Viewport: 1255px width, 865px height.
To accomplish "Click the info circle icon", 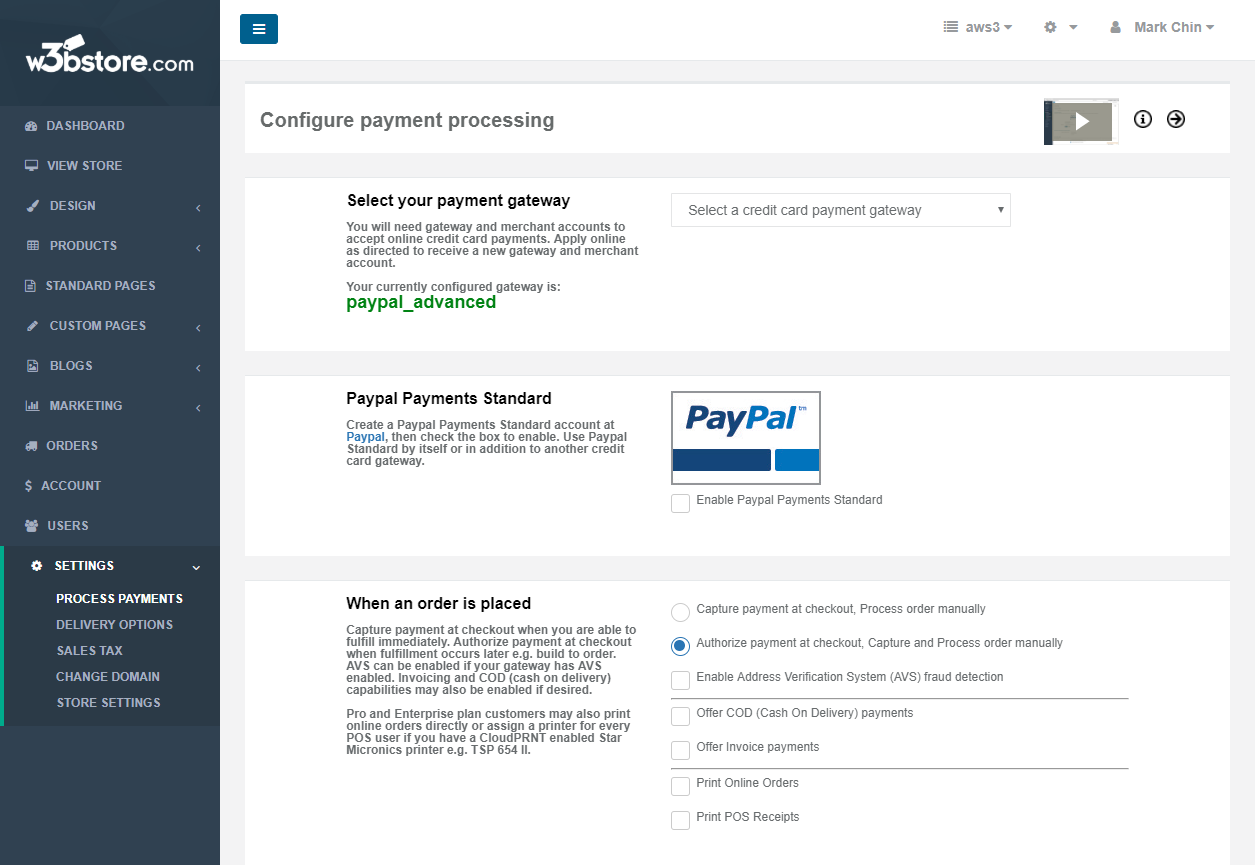I will pos(1143,119).
